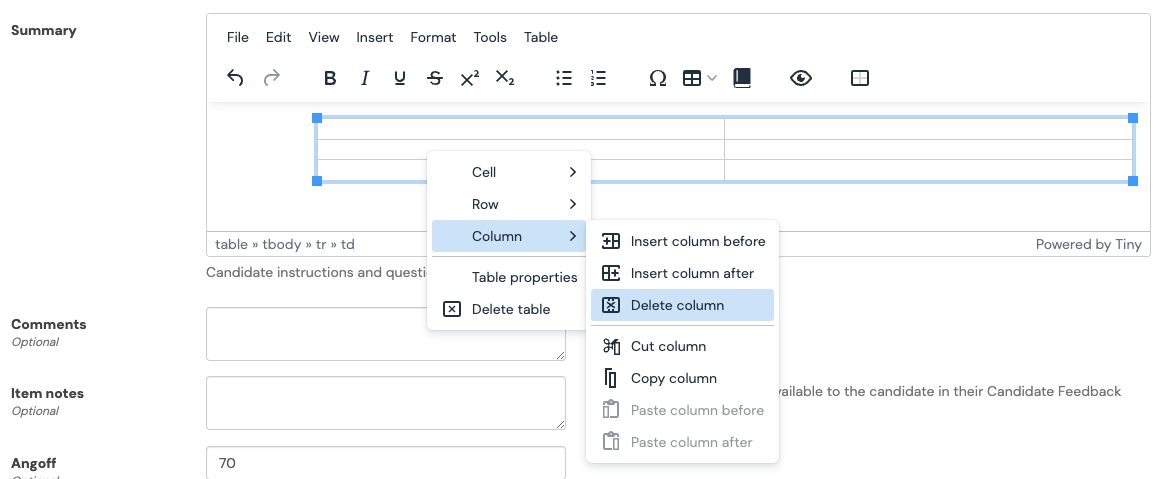Image resolution: width=1165 pixels, height=479 pixels.
Task: Click the Insert column before icon
Action: [611, 241]
